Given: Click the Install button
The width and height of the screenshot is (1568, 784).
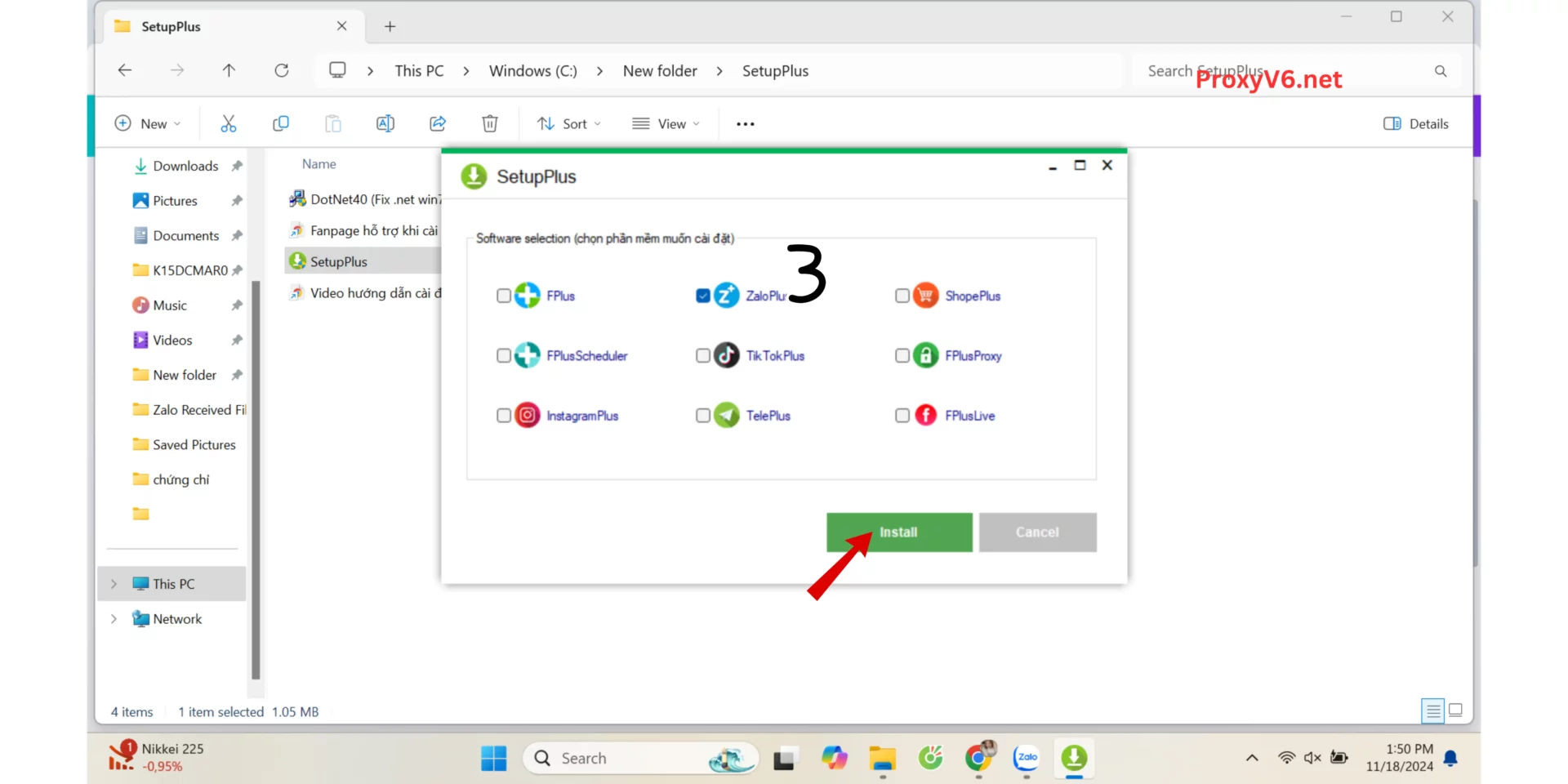Looking at the screenshot, I should point(899,532).
